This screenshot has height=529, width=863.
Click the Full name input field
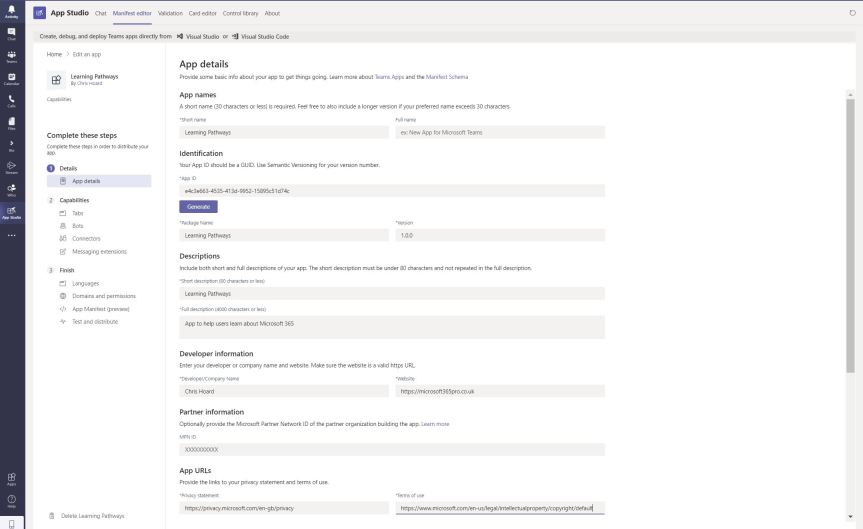500,132
